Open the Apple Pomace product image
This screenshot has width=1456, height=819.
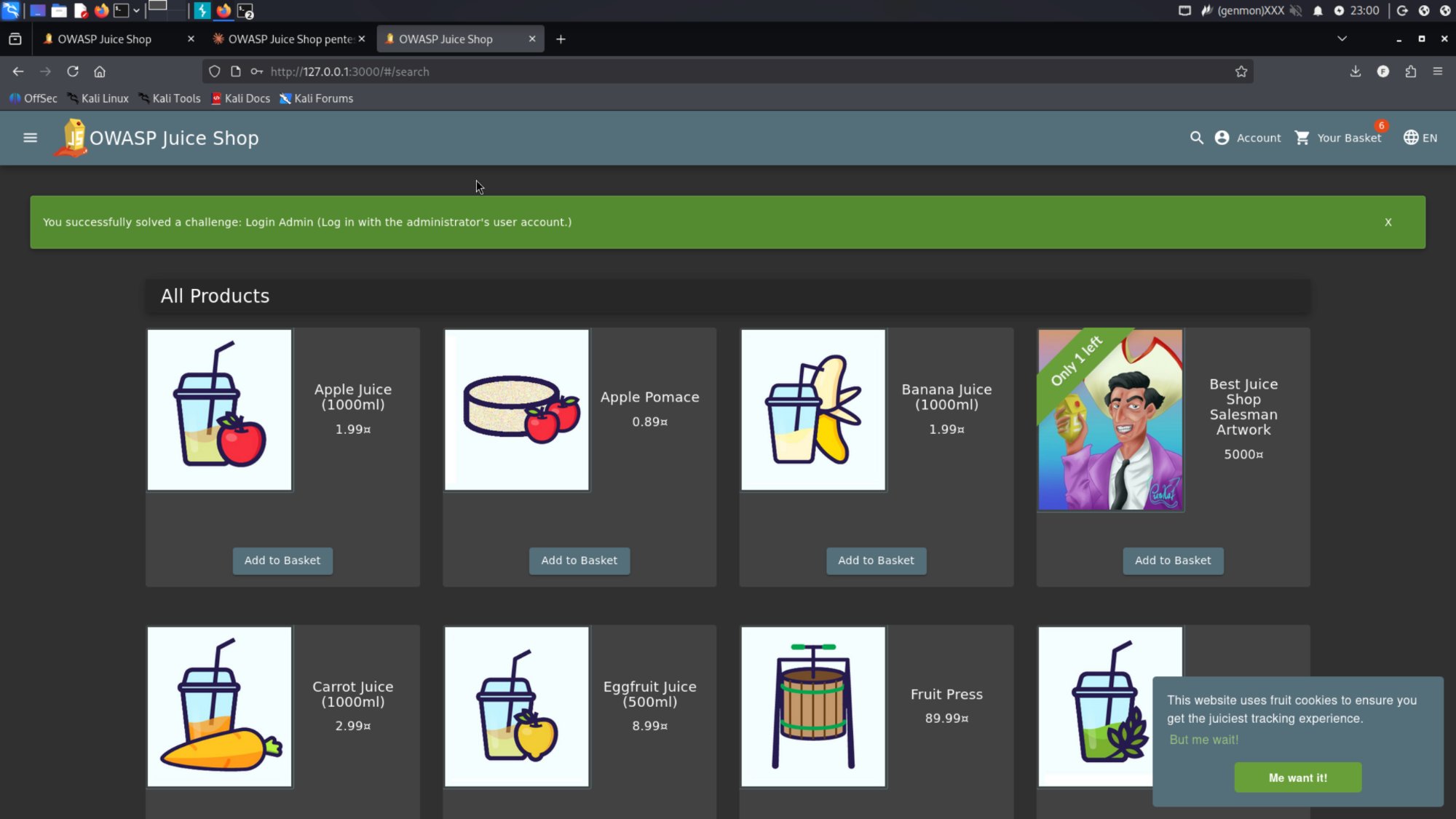point(517,410)
